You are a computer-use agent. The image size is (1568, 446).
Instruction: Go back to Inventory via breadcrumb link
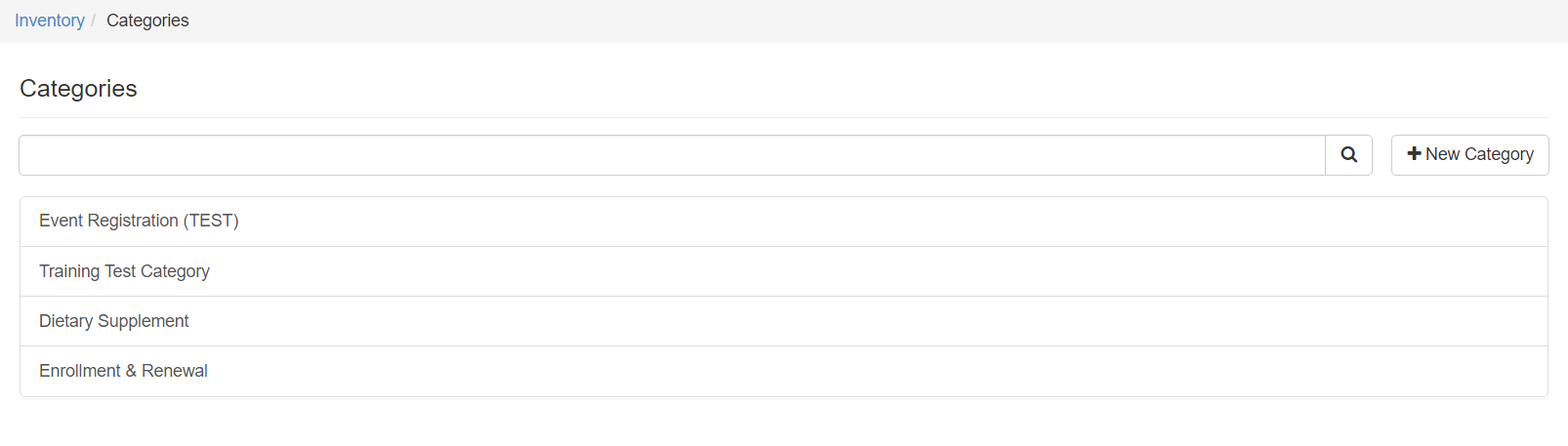pyautogui.click(x=50, y=20)
